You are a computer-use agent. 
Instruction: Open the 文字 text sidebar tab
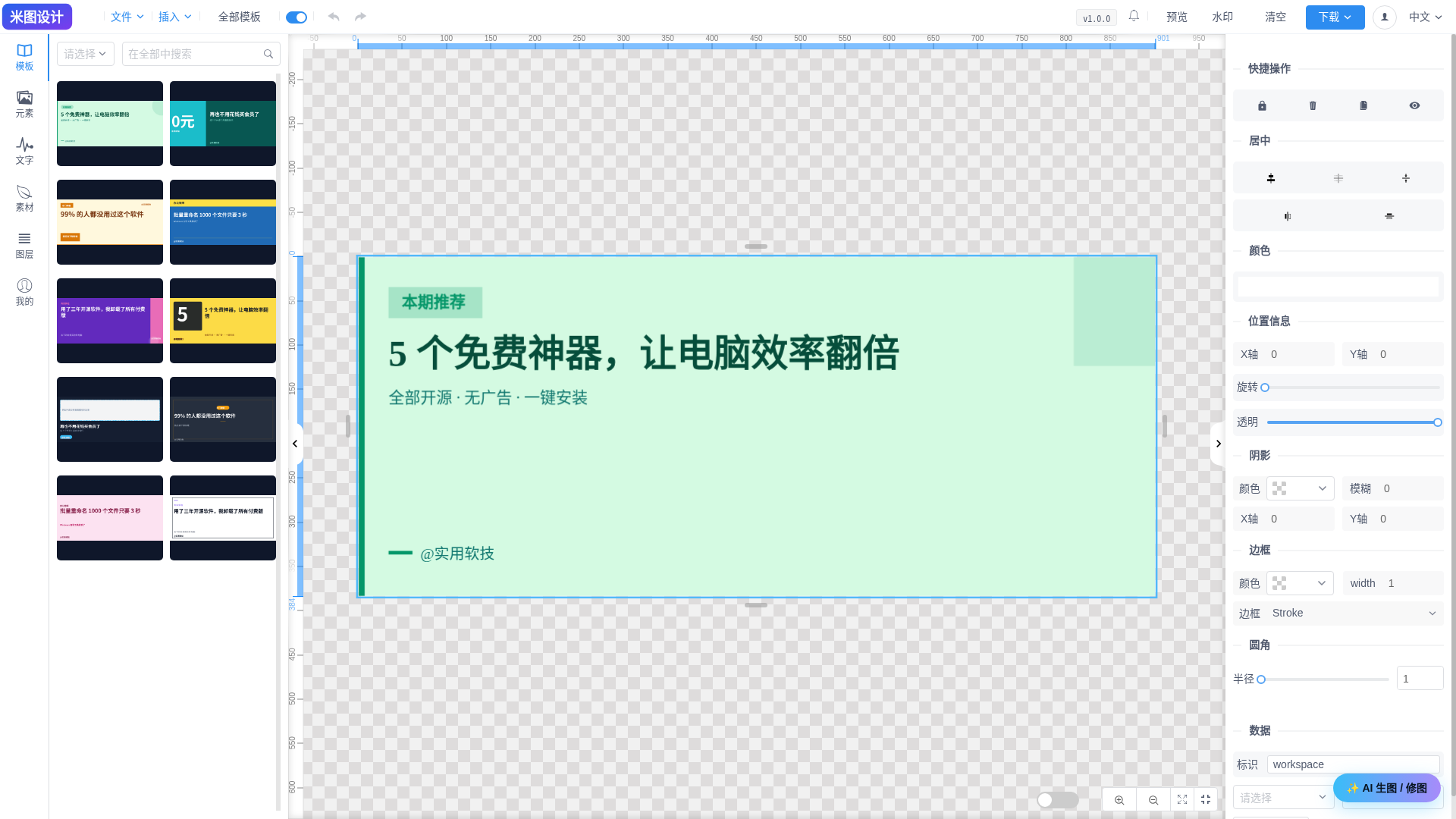pos(24,152)
